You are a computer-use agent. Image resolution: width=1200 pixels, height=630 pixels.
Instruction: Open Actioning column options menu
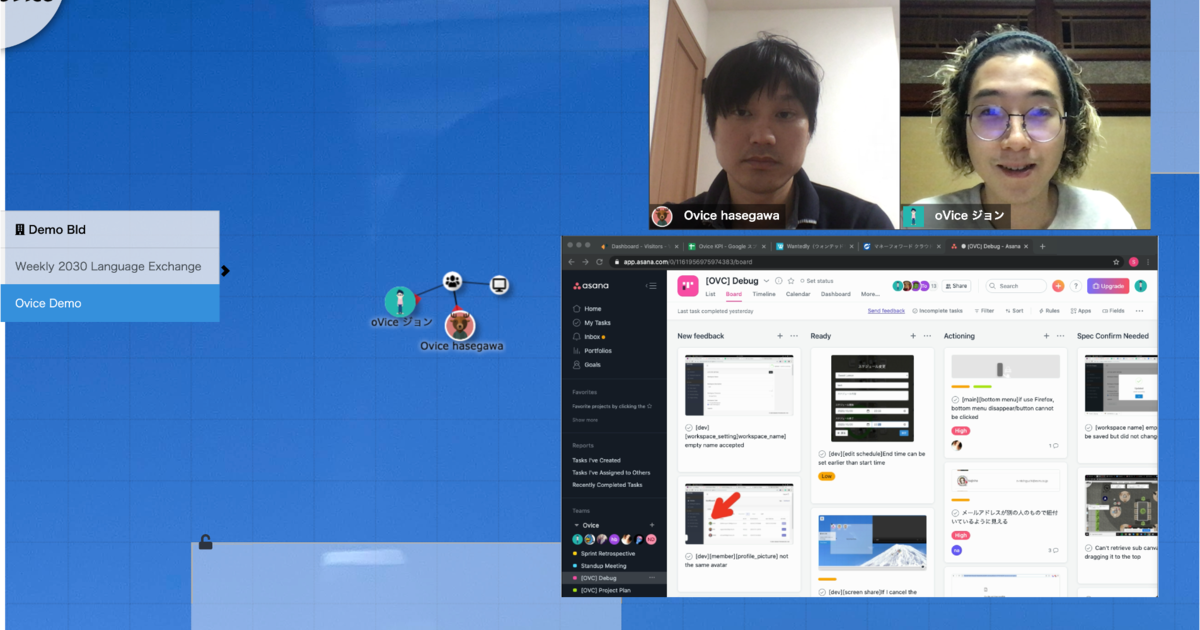tap(1060, 336)
